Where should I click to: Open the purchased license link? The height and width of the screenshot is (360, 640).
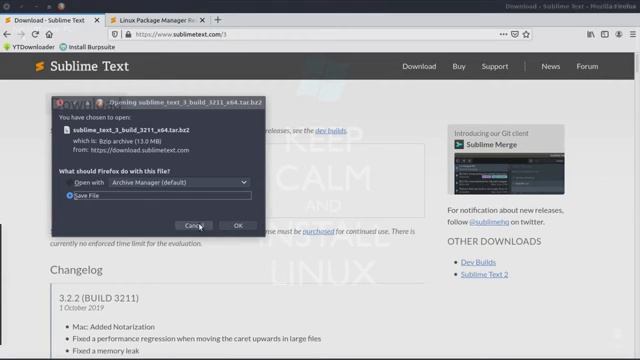pos(318,231)
